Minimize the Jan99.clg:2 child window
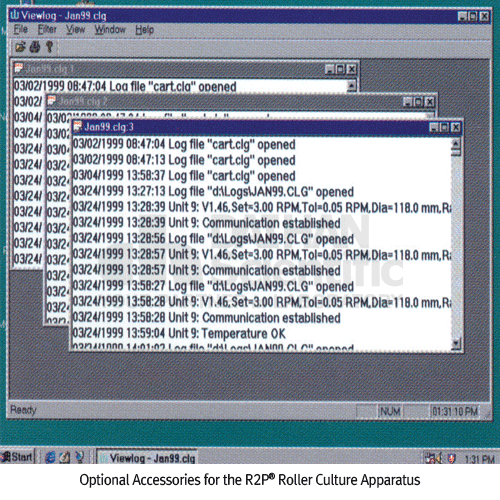The image size is (500, 500). pyautogui.click(x=408, y=102)
